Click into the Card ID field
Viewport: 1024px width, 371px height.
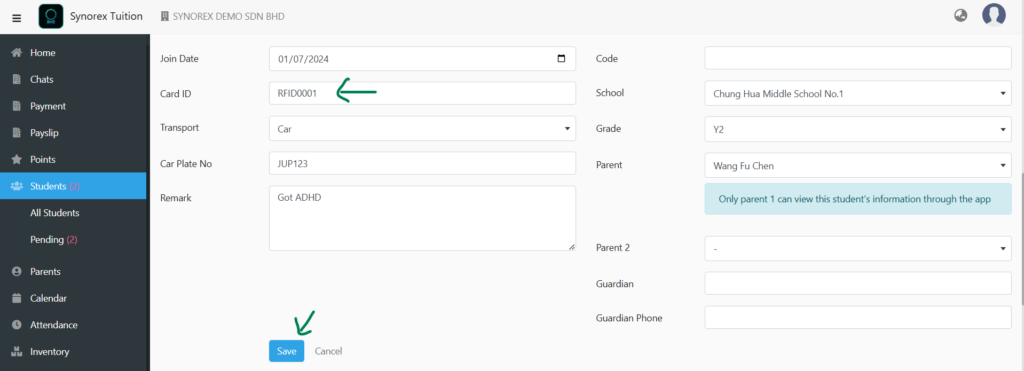coord(423,93)
